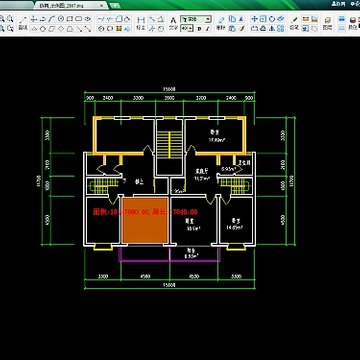Open the color wheel picker icon
The width and height of the screenshot is (360, 360).
click(x=353, y=20)
